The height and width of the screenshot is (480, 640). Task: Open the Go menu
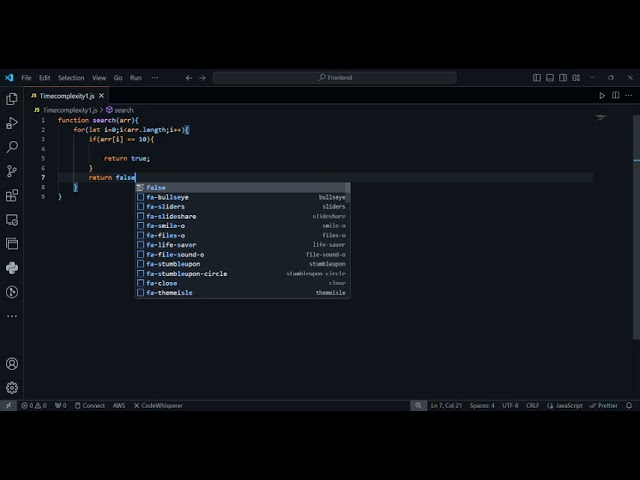(x=118, y=78)
